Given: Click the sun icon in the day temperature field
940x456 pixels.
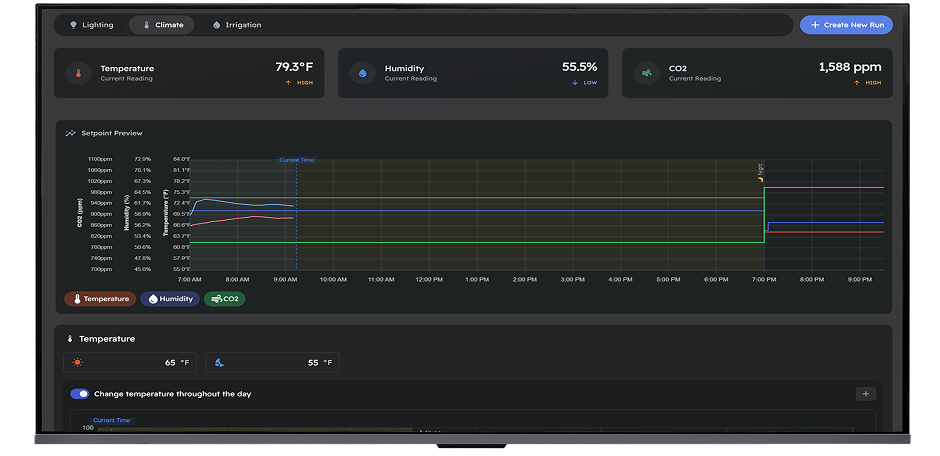Looking at the screenshot, I should pos(77,363).
